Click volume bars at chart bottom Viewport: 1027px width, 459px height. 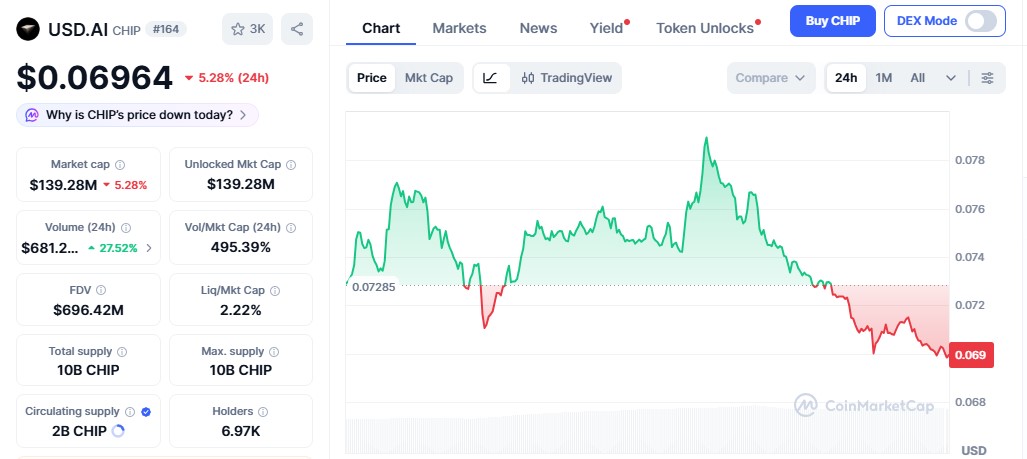tap(646, 430)
